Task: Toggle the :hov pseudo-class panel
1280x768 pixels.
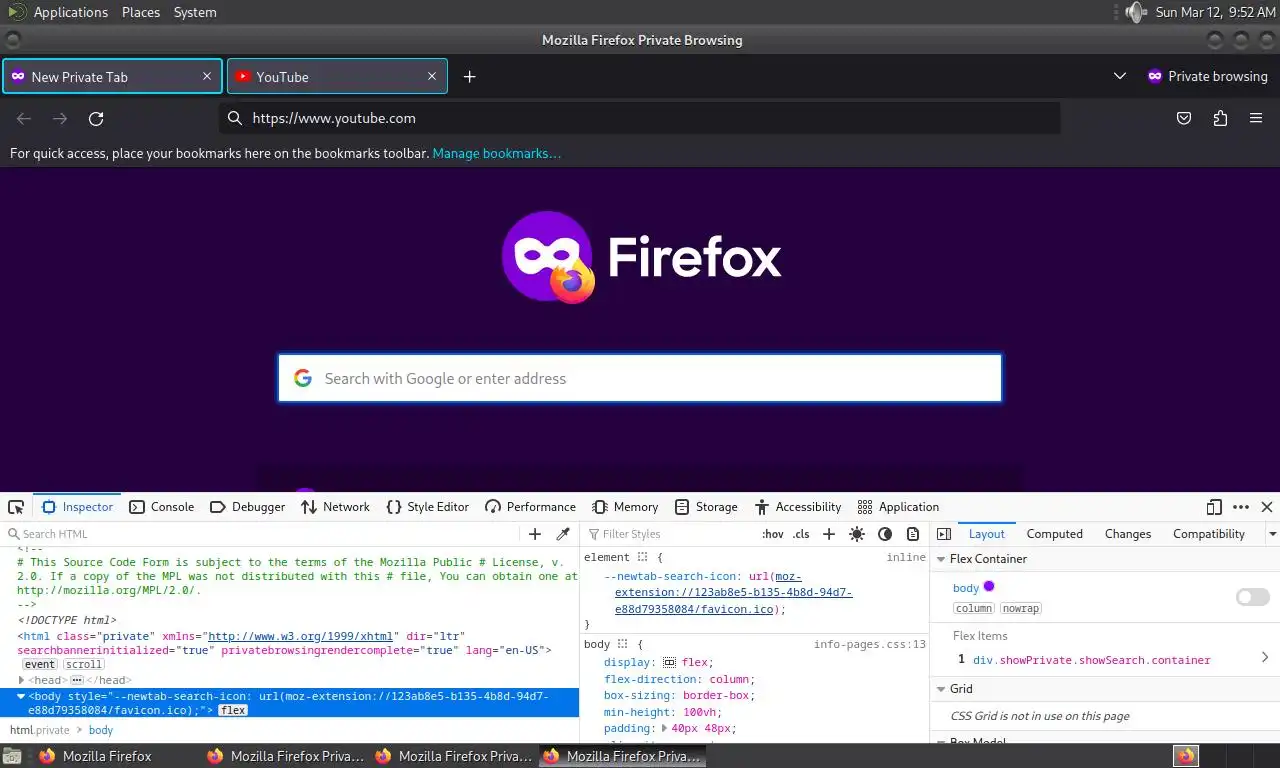Action: tap(773, 534)
